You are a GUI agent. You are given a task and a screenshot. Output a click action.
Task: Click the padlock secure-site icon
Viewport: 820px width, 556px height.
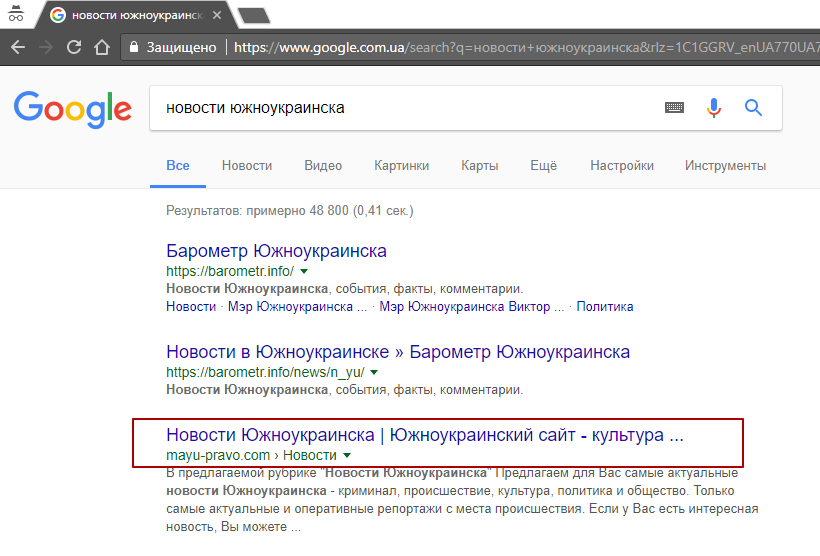tap(134, 47)
